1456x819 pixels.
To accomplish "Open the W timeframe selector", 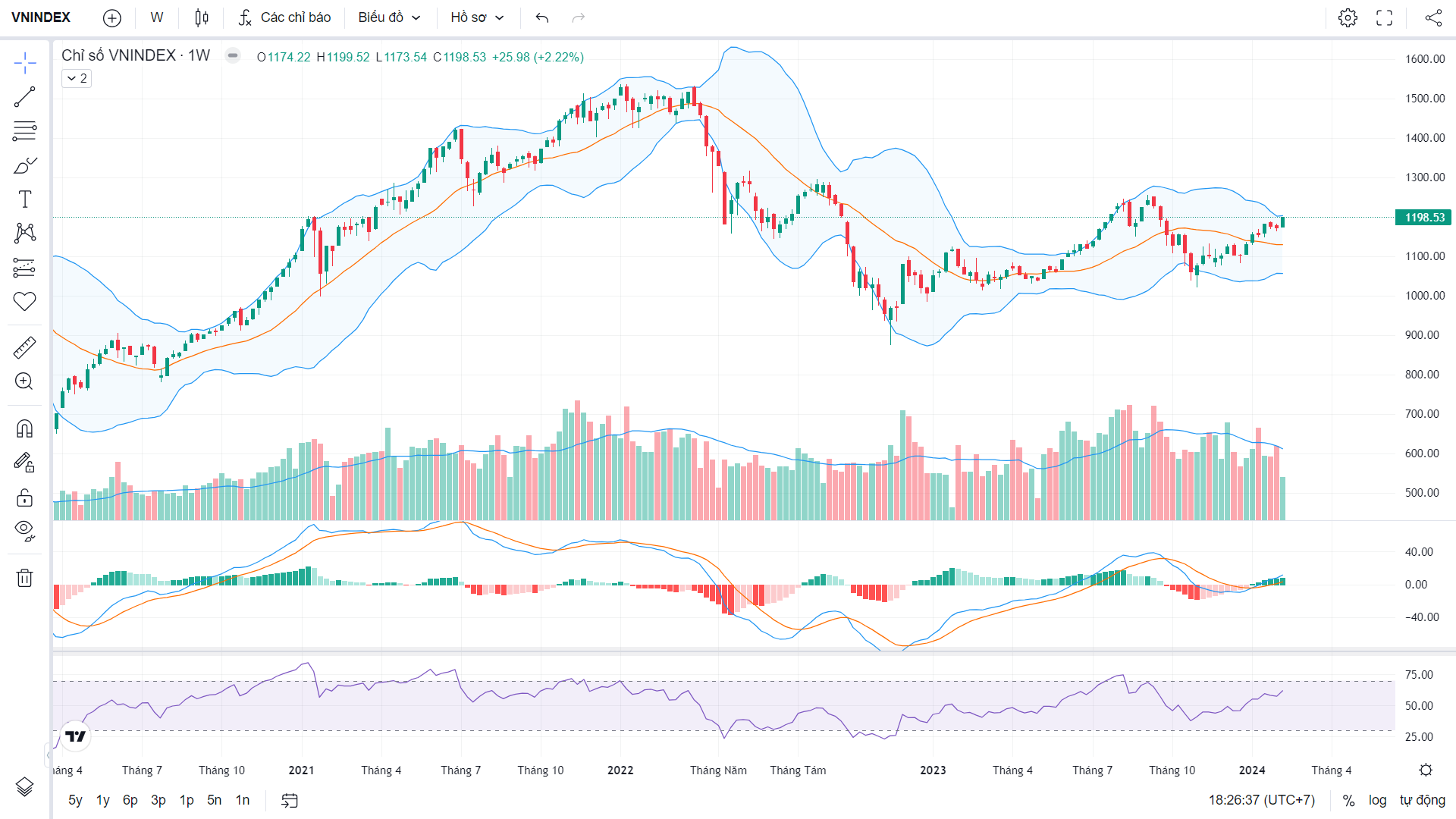I will (x=157, y=17).
